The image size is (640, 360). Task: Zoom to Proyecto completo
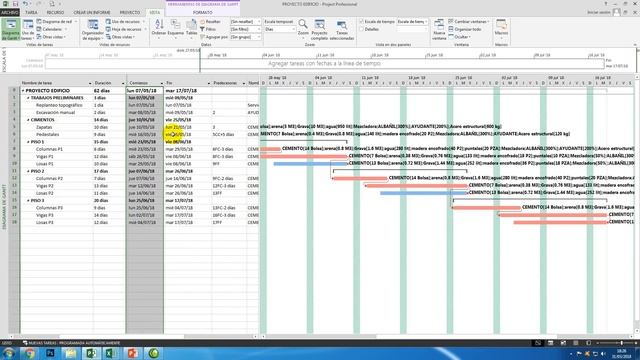(320, 29)
